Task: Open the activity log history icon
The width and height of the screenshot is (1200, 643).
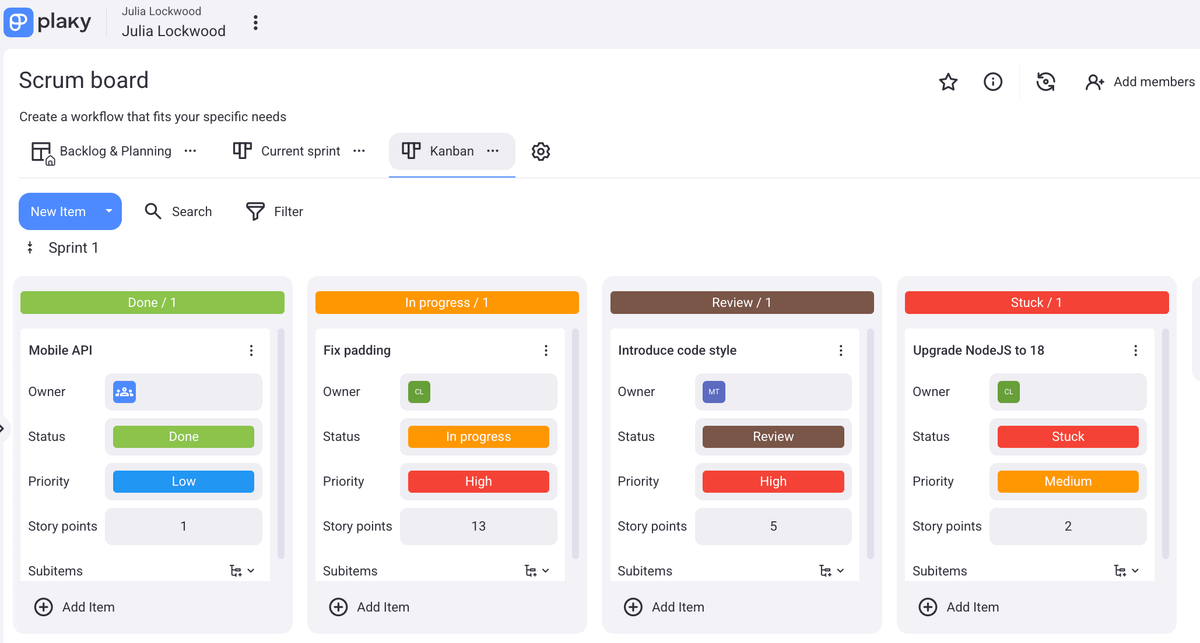Action: 1046,82
